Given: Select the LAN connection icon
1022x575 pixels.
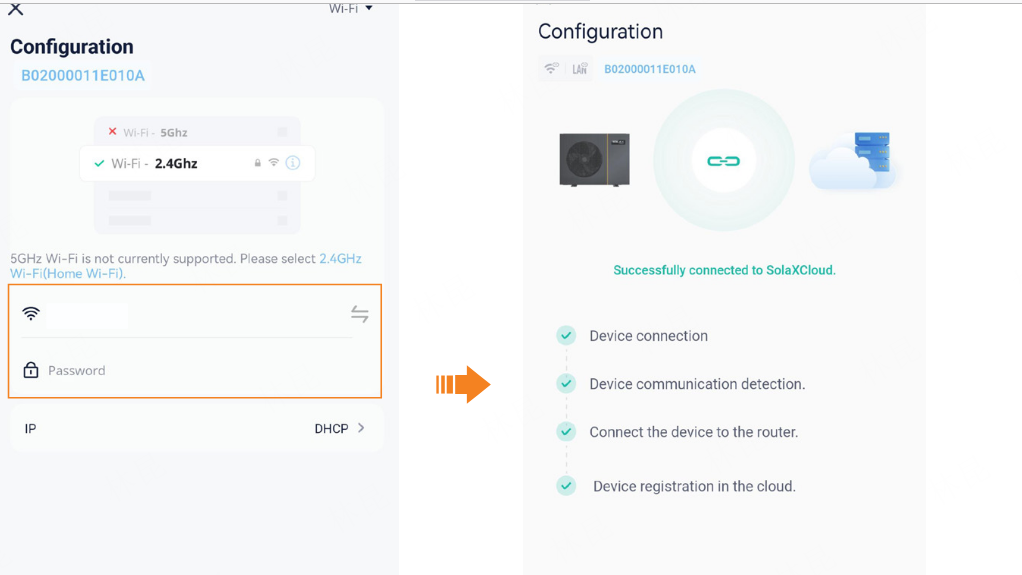Looking at the screenshot, I should click(580, 69).
